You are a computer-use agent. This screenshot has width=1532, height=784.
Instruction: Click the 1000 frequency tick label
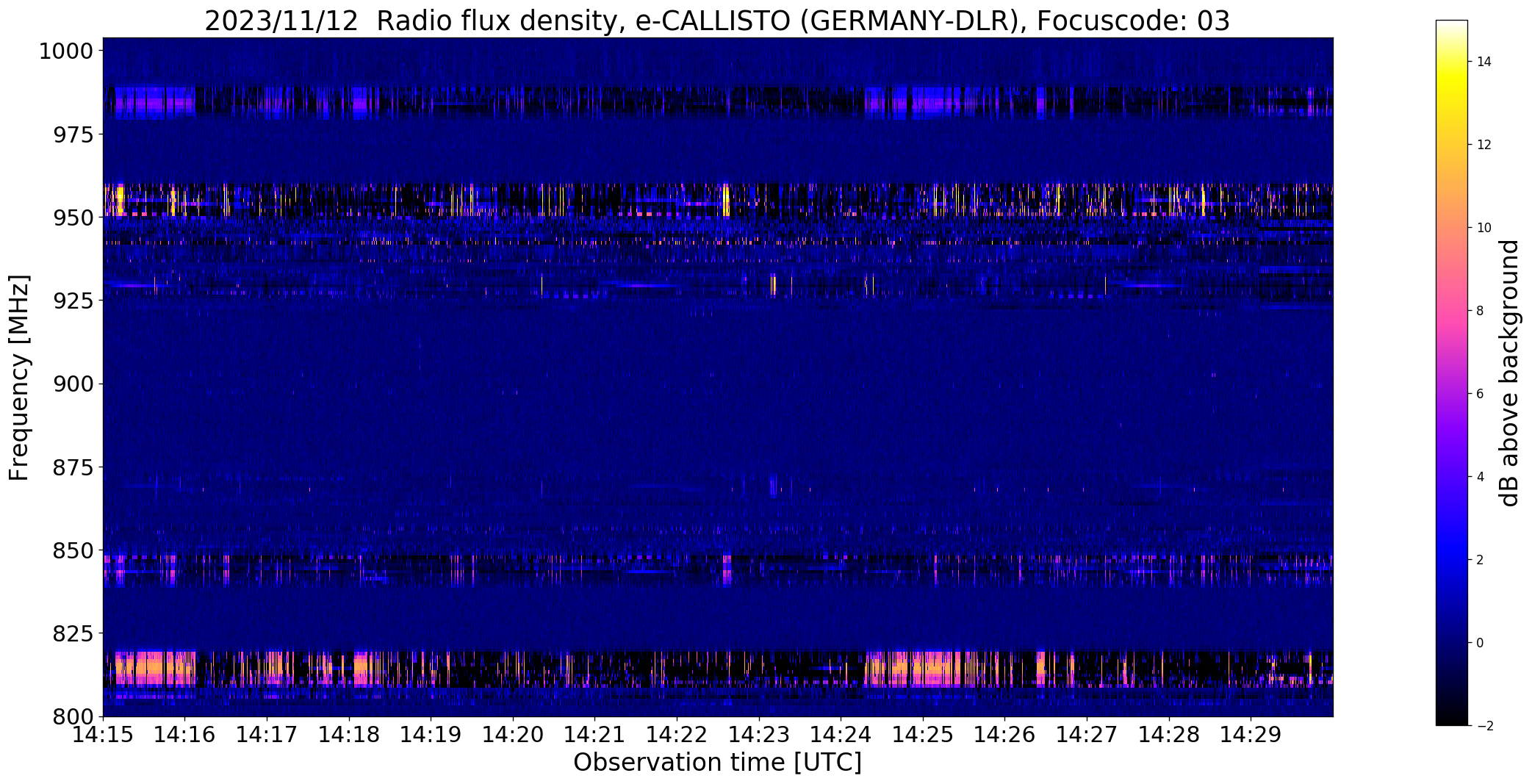pyautogui.click(x=66, y=51)
